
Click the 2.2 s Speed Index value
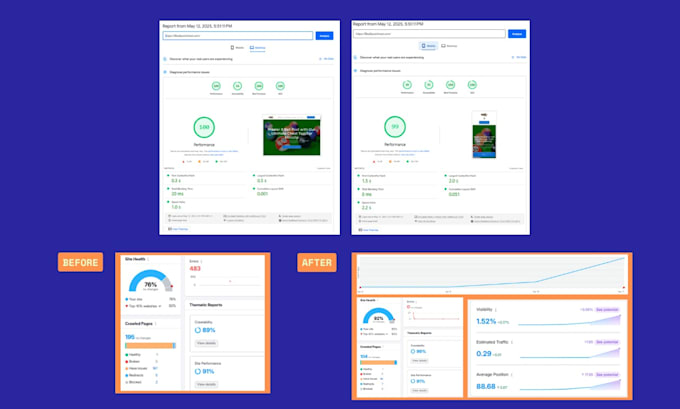click(x=367, y=208)
